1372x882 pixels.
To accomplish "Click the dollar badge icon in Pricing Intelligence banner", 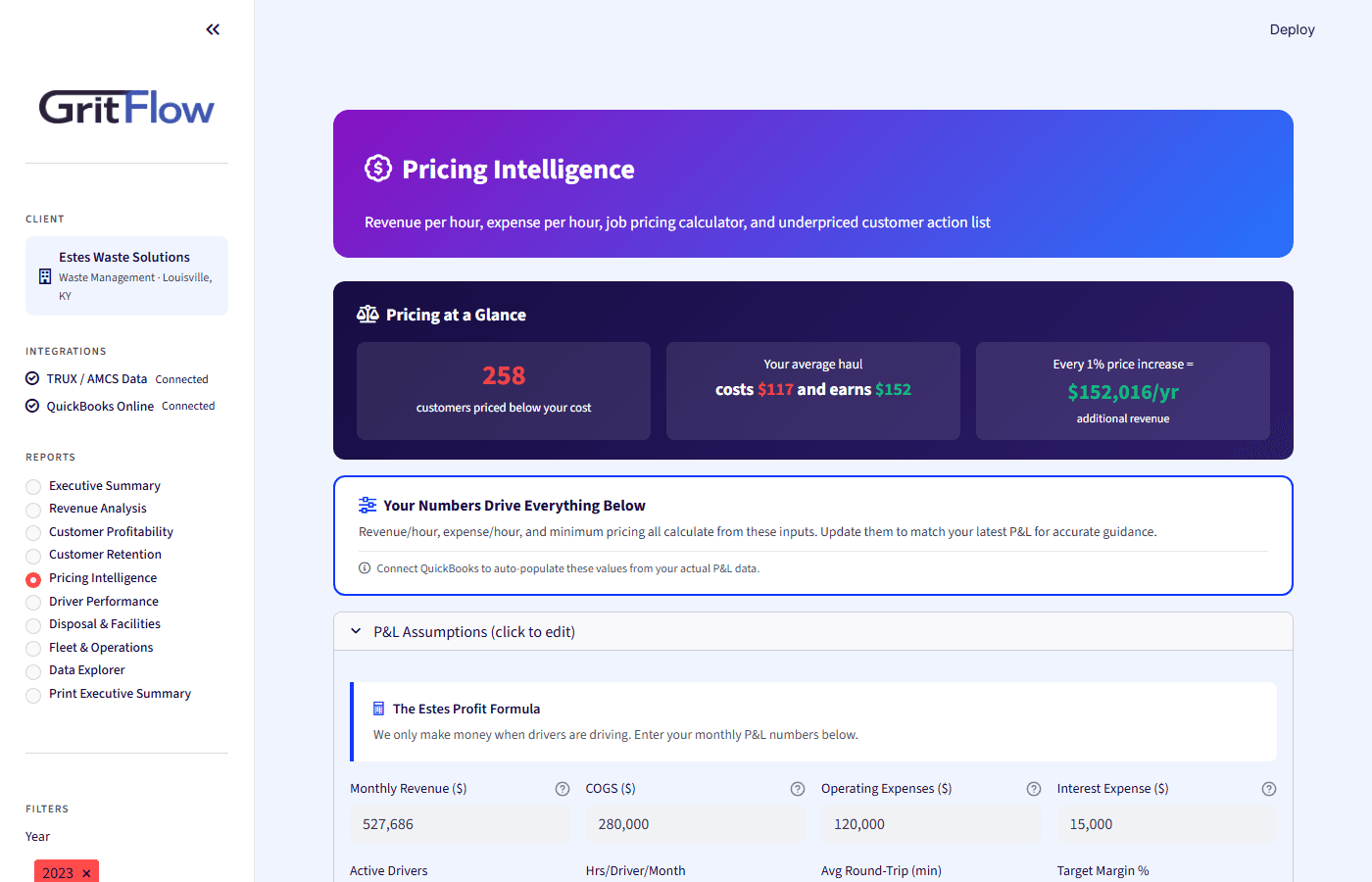I will (x=378, y=169).
